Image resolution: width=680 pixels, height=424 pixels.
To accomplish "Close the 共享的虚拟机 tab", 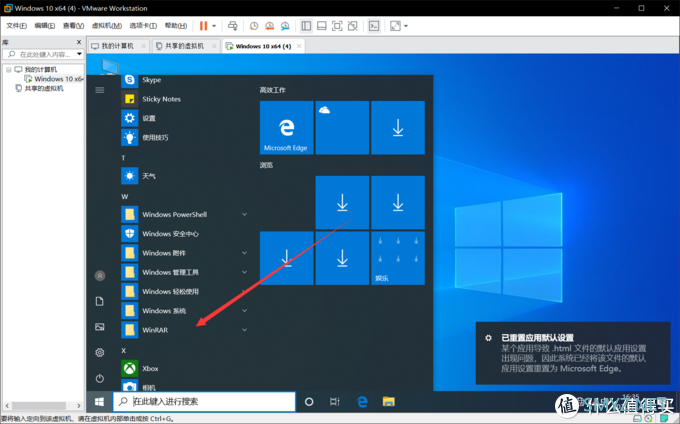I will [214, 46].
